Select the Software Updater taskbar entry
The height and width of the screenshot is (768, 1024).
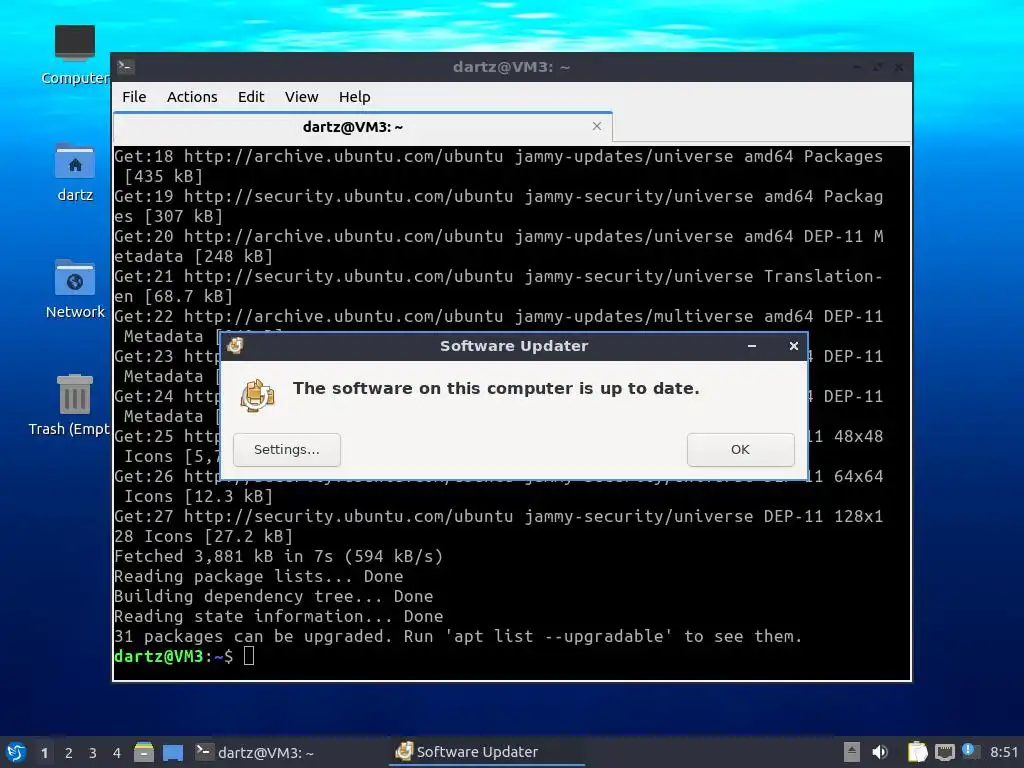(487, 752)
